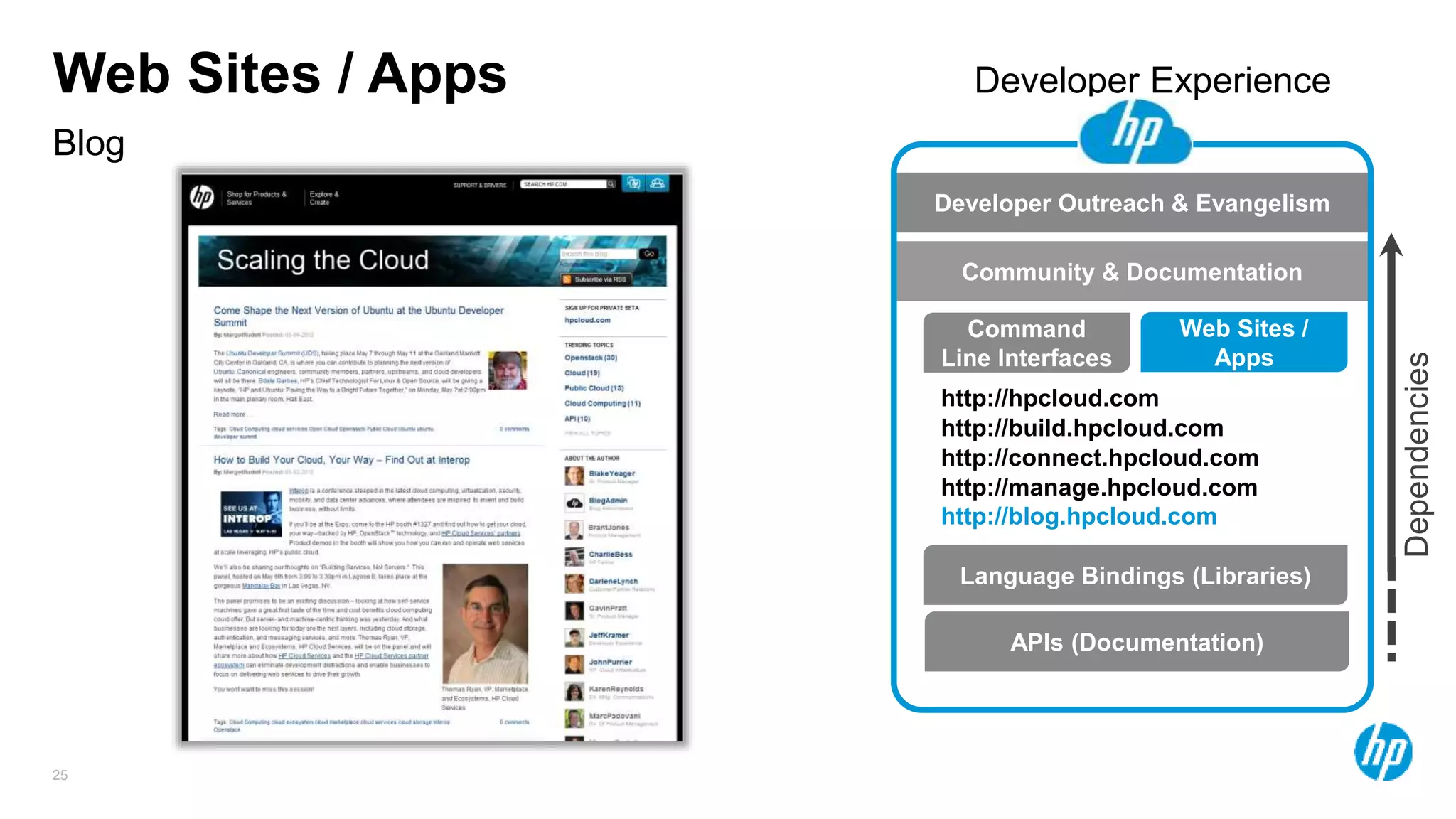Viewport: 1456px width, 819px height.
Task: Click the blue http://blog.hpcloud.com URL
Action: pos(1078,517)
